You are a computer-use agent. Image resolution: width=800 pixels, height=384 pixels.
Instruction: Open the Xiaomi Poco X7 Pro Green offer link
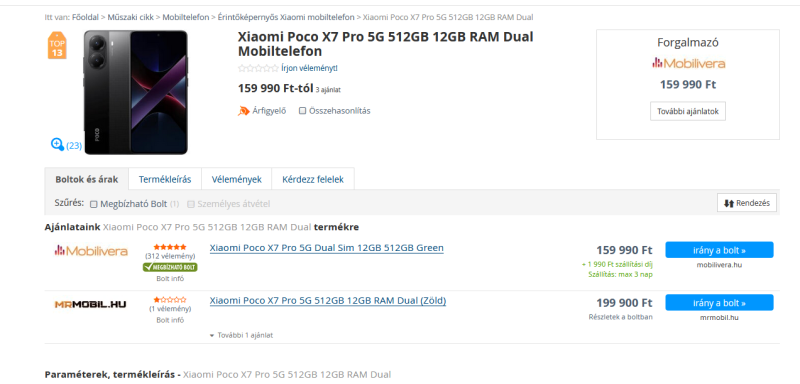(x=327, y=248)
